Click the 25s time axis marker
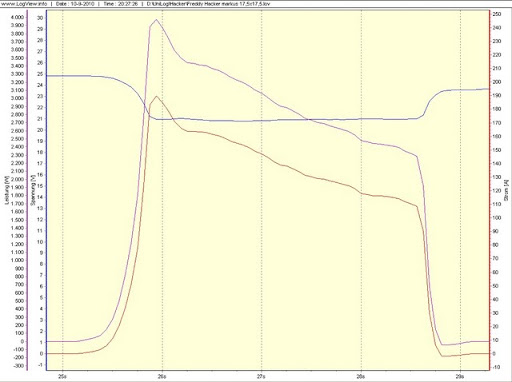The height and width of the screenshot is (382, 512). click(x=62, y=376)
